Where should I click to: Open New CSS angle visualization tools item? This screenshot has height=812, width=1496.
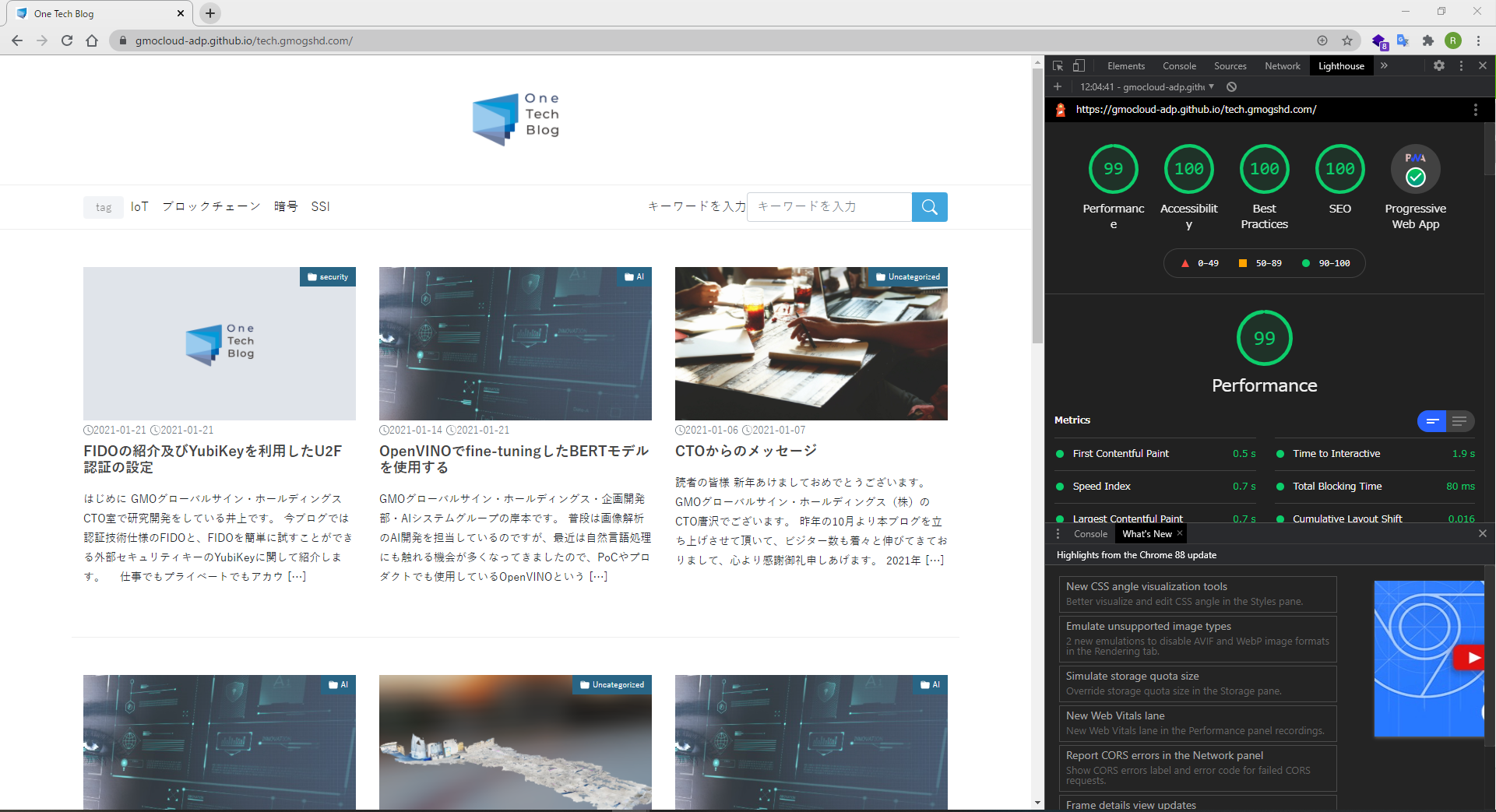(1198, 594)
